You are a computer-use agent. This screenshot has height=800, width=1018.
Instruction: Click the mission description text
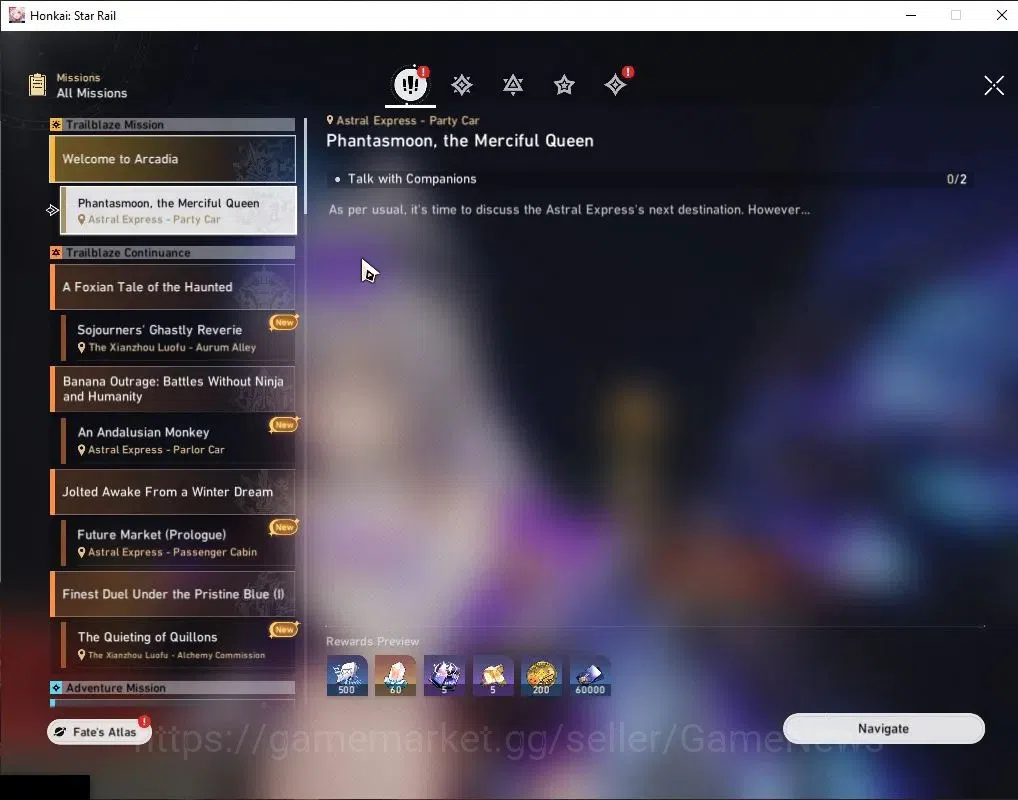pos(569,210)
